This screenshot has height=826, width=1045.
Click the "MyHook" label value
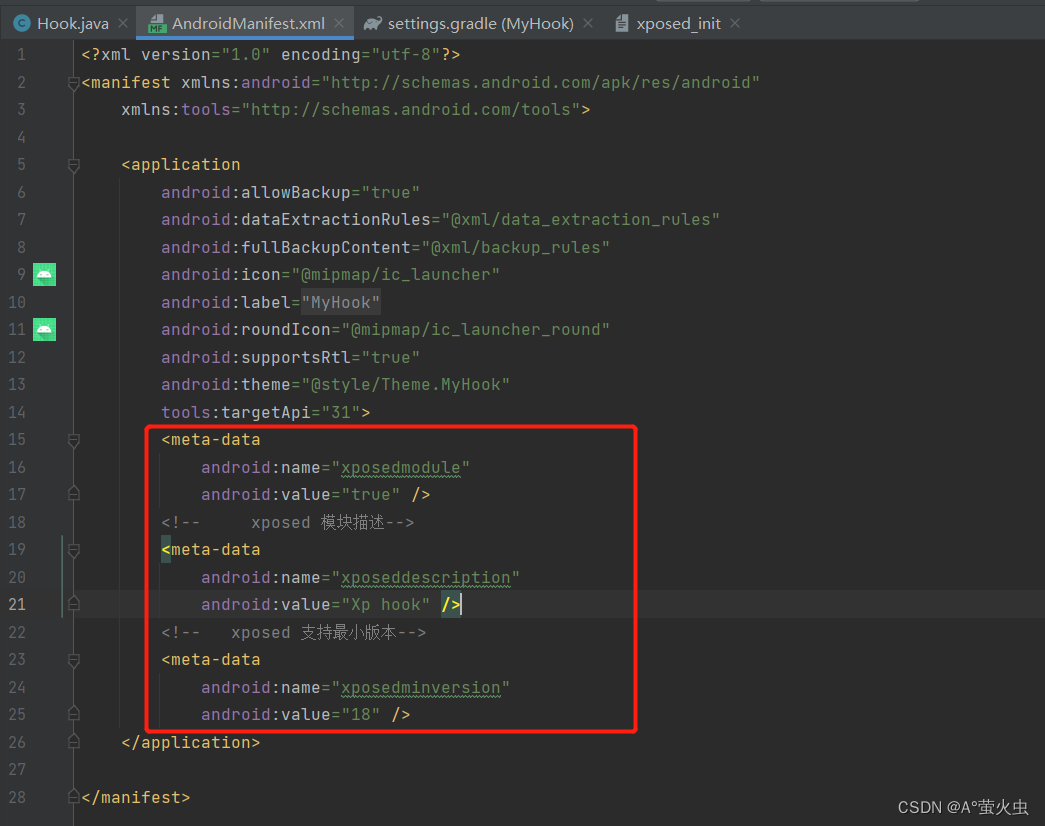point(341,303)
